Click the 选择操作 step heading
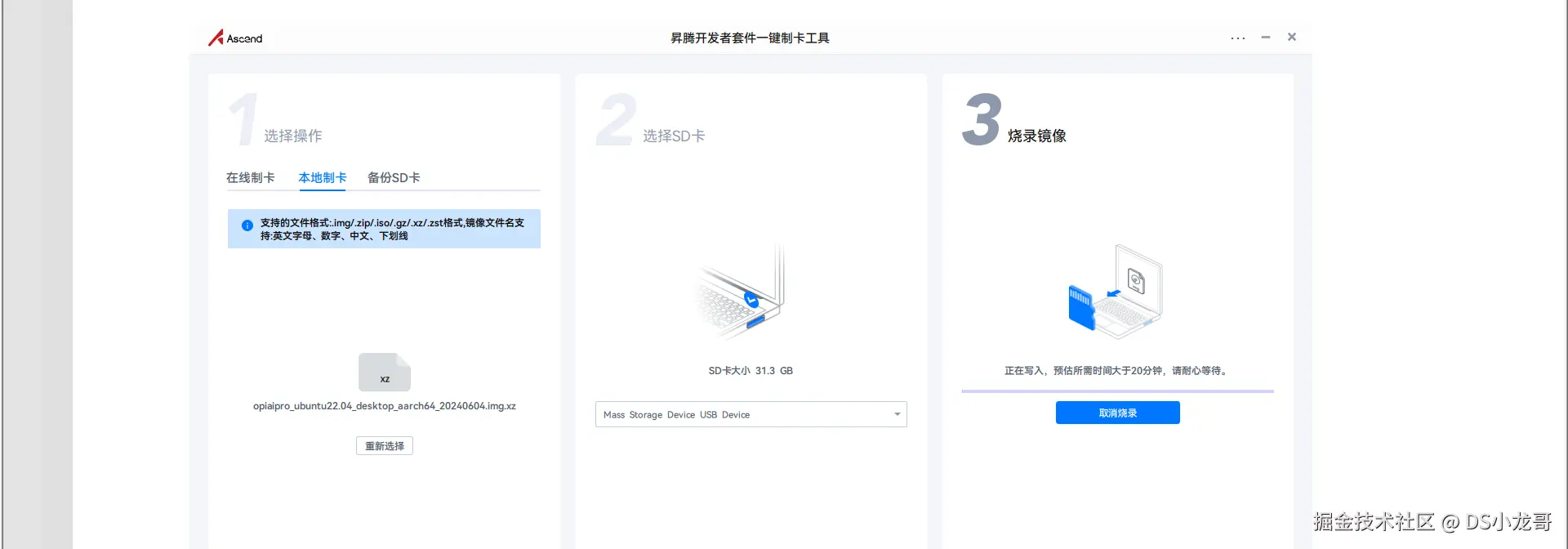The image size is (1568, 549). (292, 136)
